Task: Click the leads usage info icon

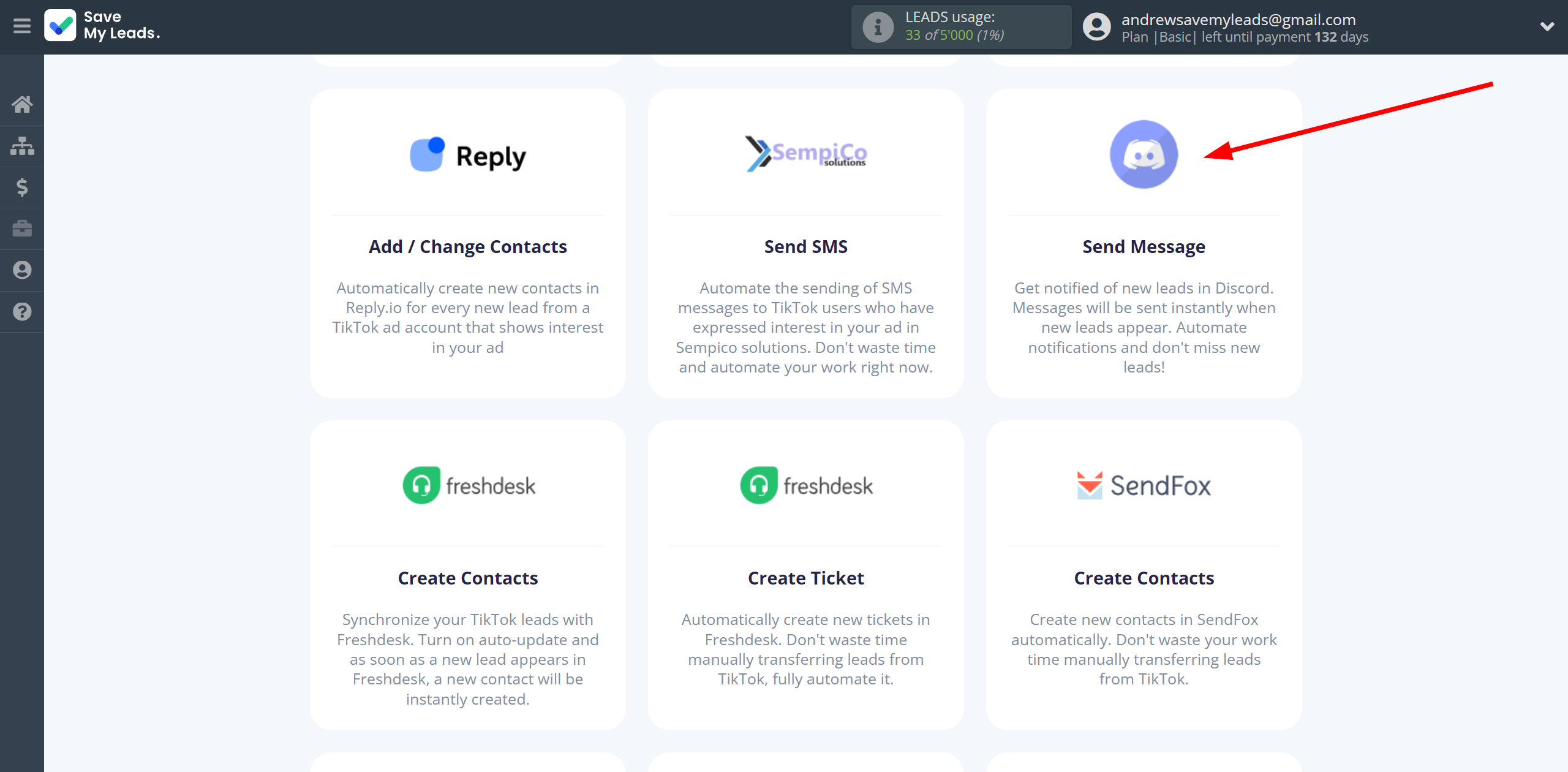Action: coord(878,27)
